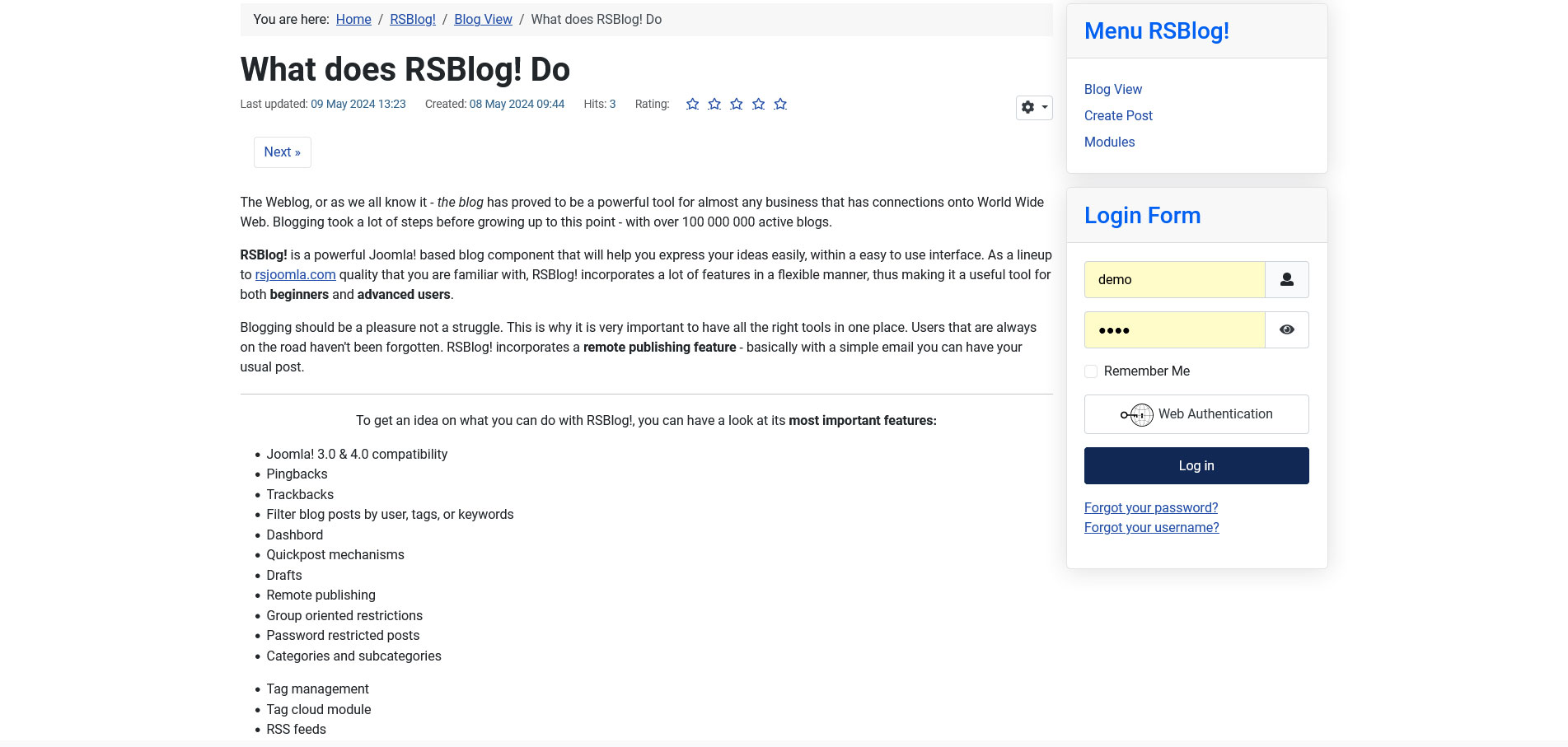Image resolution: width=1568 pixels, height=747 pixels.
Task: Click the Log in button
Action: 1196,466
